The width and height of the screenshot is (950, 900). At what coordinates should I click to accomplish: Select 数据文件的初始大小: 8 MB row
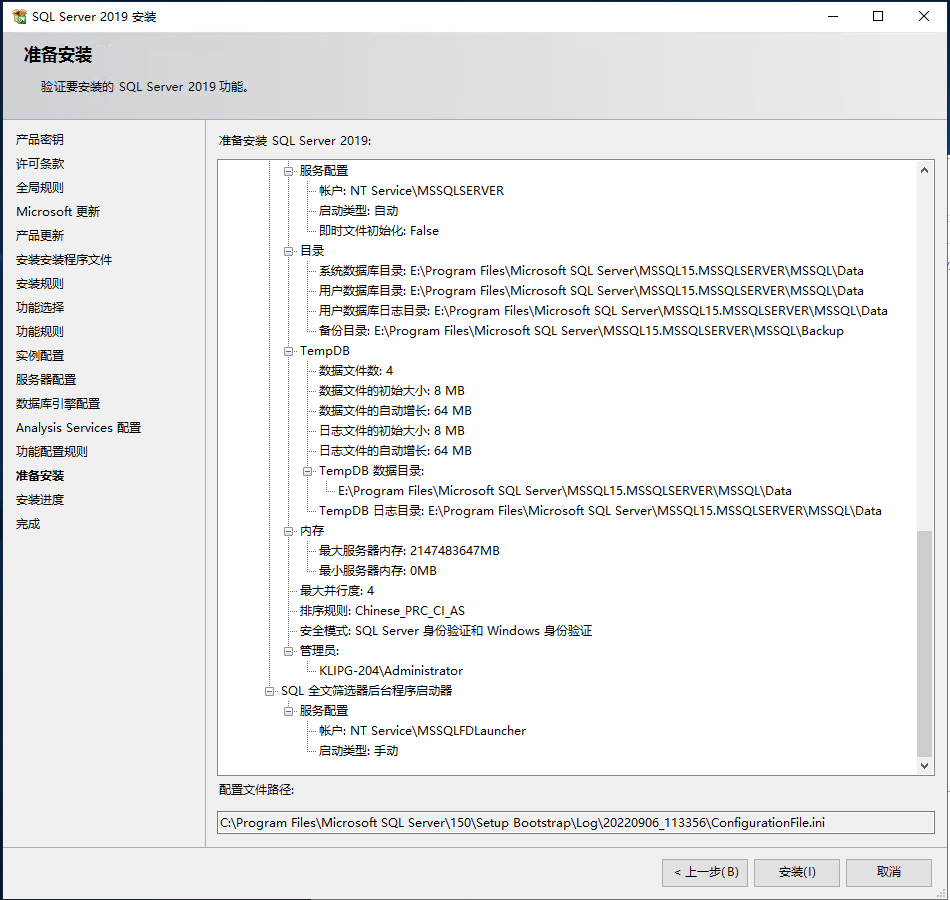tap(392, 391)
